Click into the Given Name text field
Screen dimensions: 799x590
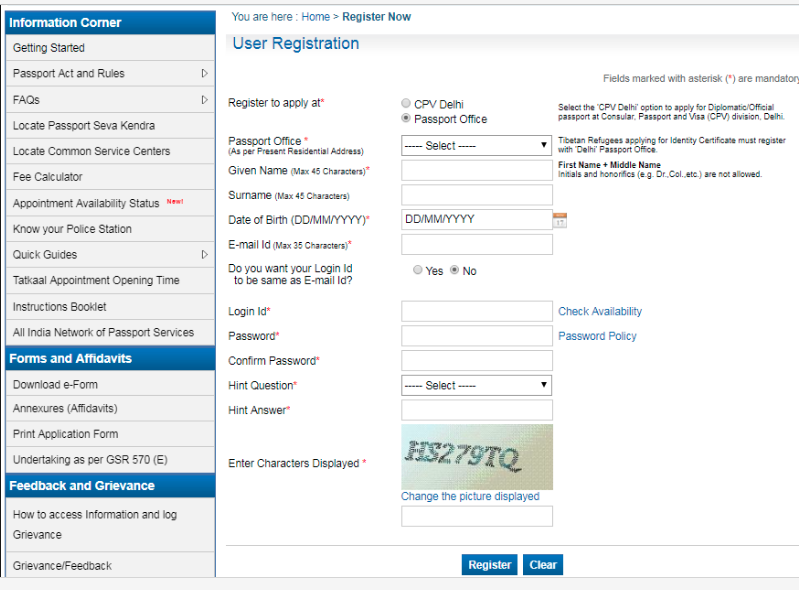[x=476, y=171]
